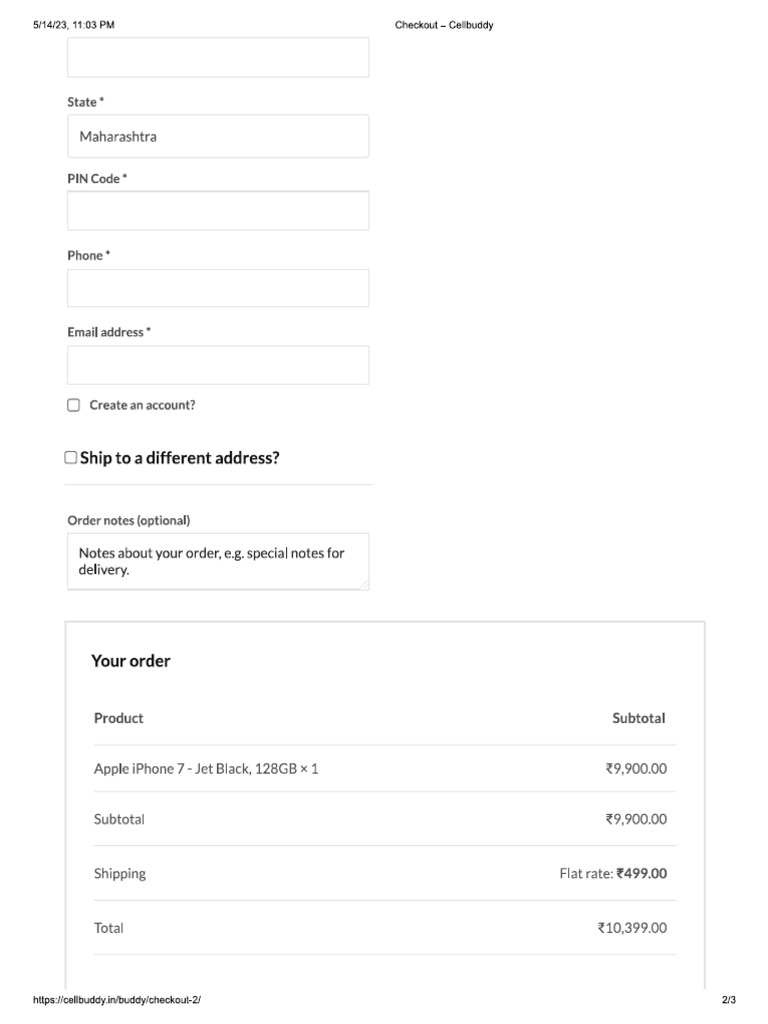This screenshot has width=768, height=1024.
Task: Click the PIN Code input field
Action: [218, 211]
